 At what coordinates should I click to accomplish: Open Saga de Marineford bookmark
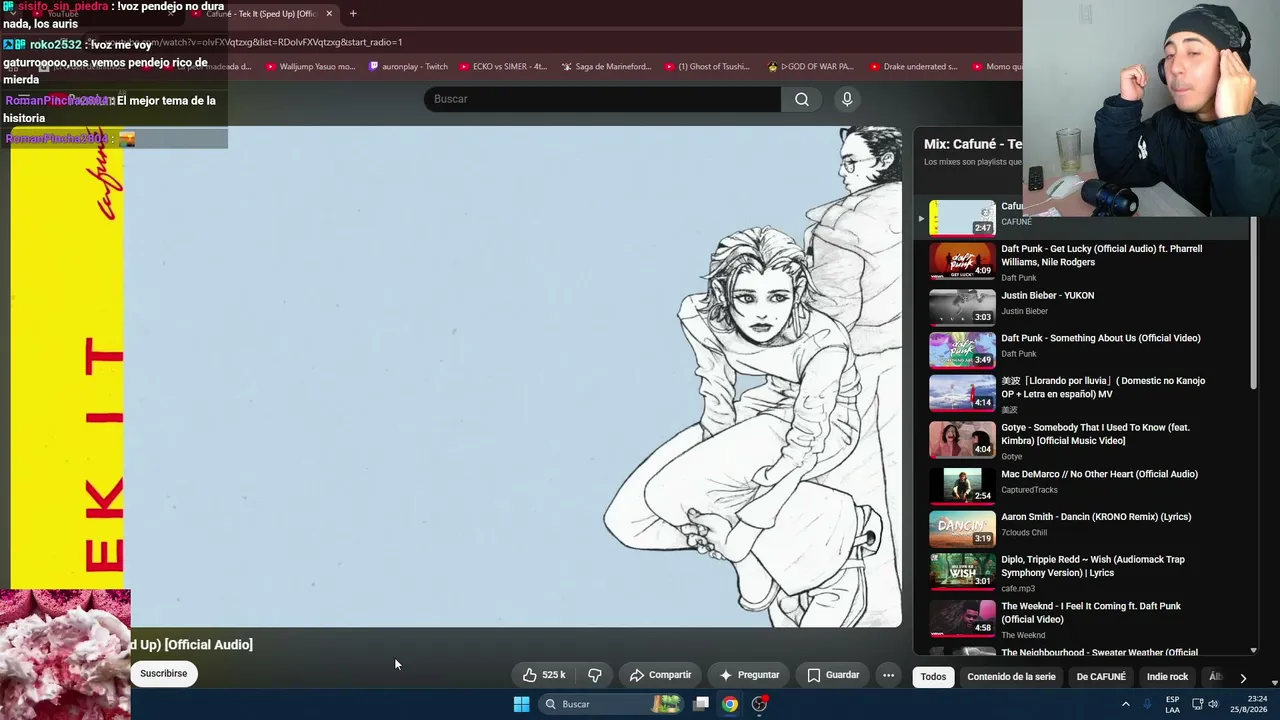607,67
